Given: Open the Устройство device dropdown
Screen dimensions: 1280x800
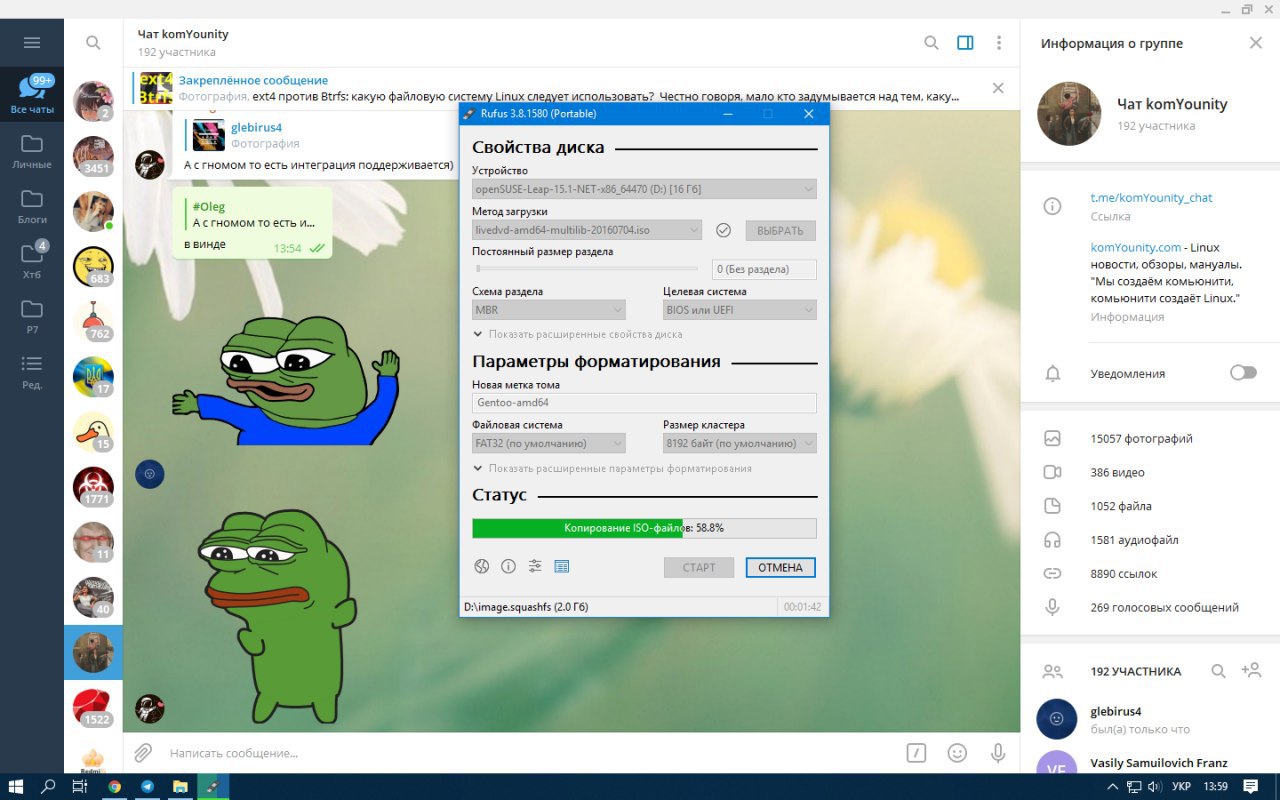Looking at the screenshot, I should 644,189.
